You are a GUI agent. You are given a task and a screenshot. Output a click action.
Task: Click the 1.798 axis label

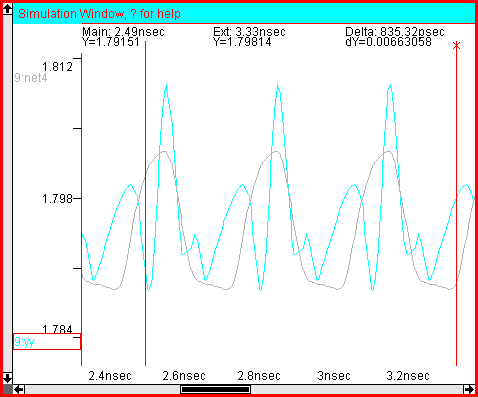tap(57, 199)
